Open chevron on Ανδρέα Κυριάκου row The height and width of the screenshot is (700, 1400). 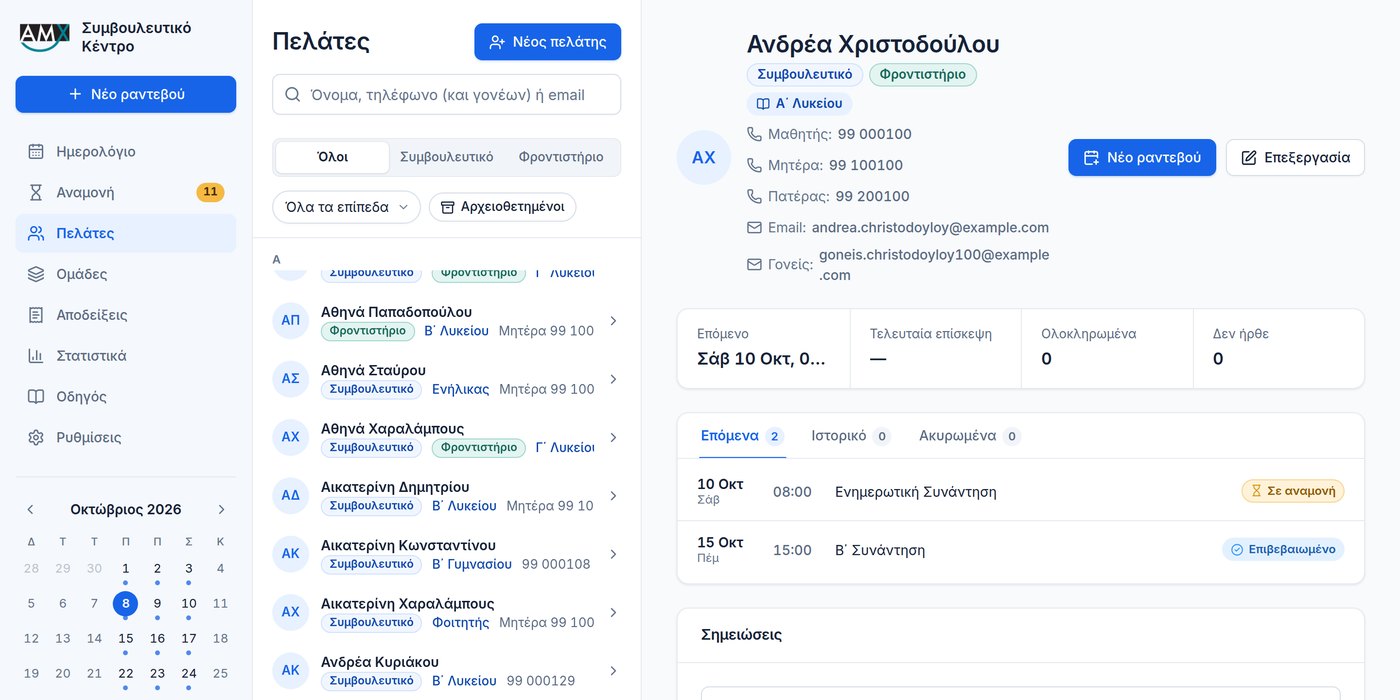[613, 671]
